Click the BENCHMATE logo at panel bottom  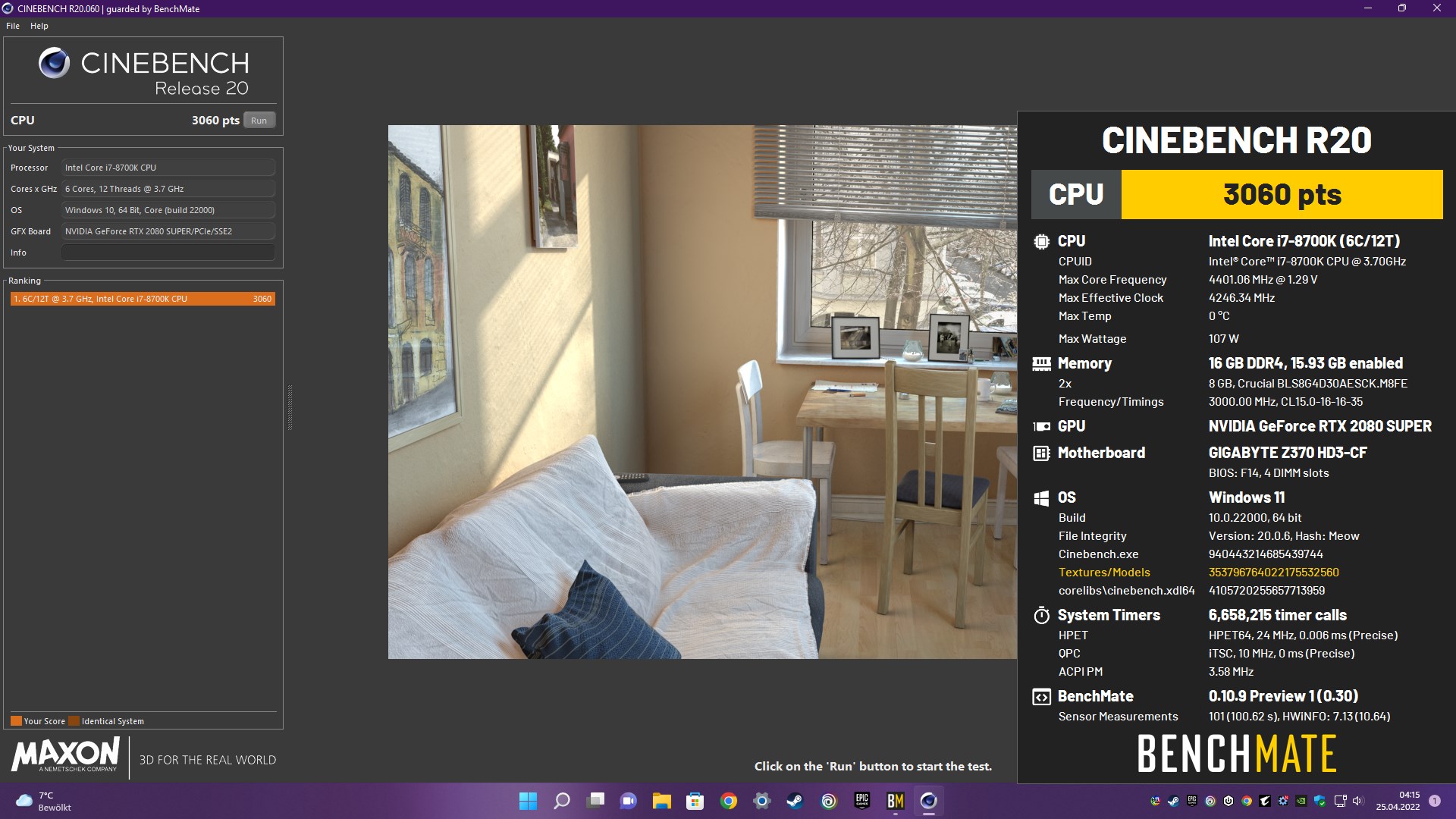(1236, 753)
